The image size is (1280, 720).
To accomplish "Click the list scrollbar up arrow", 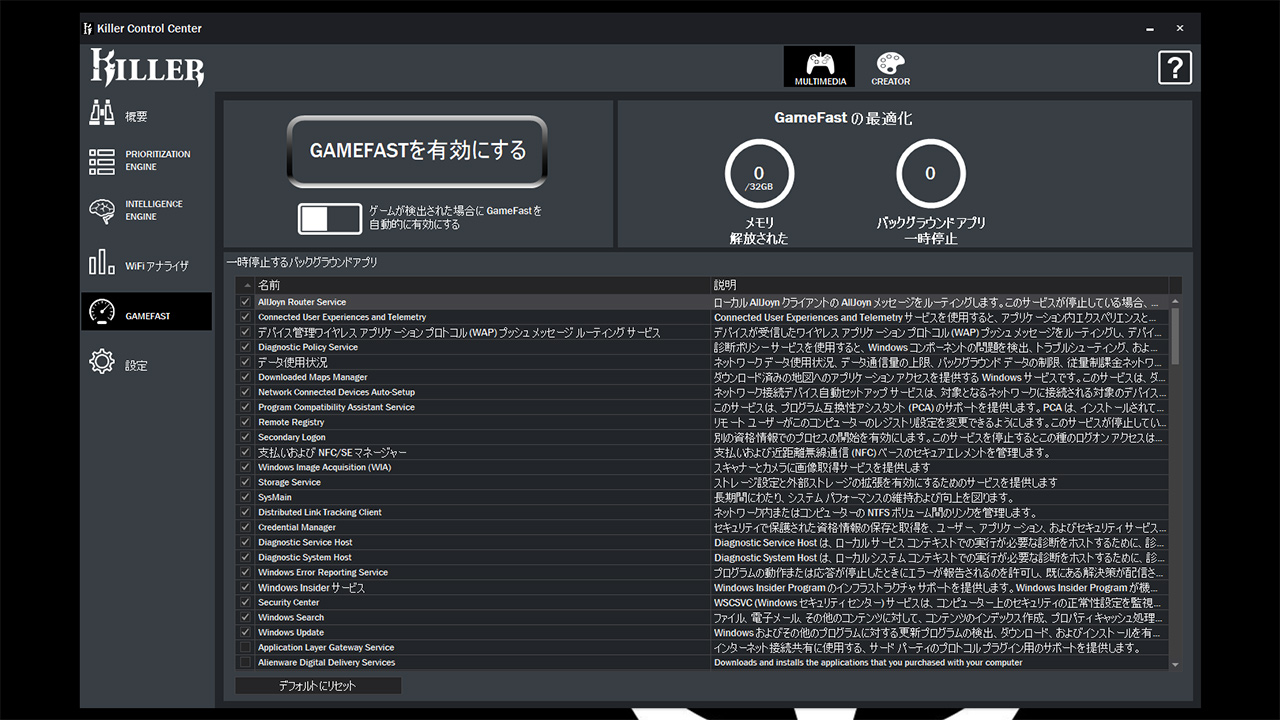I will (x=1175, y=301).
